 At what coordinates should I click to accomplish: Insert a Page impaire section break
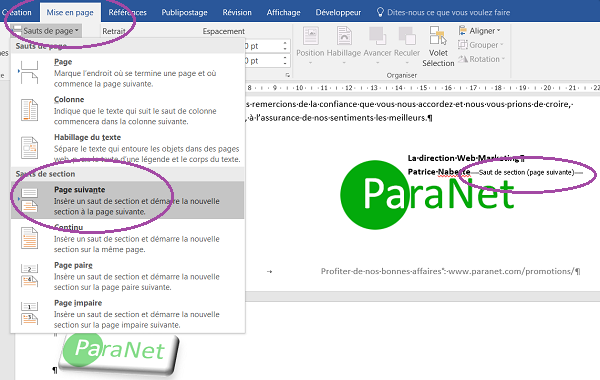[128, 313]
